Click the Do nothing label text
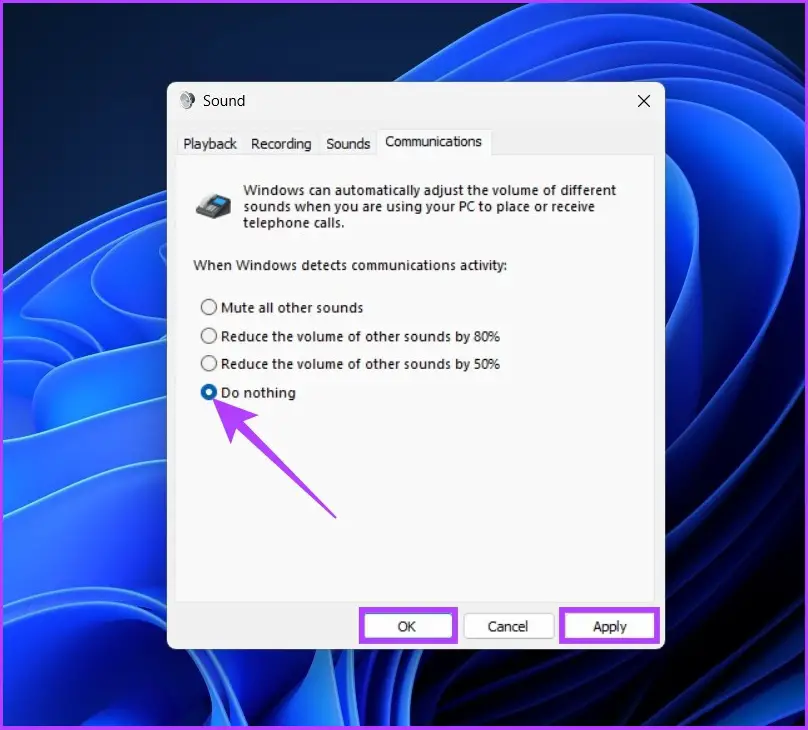 point(258,393)
